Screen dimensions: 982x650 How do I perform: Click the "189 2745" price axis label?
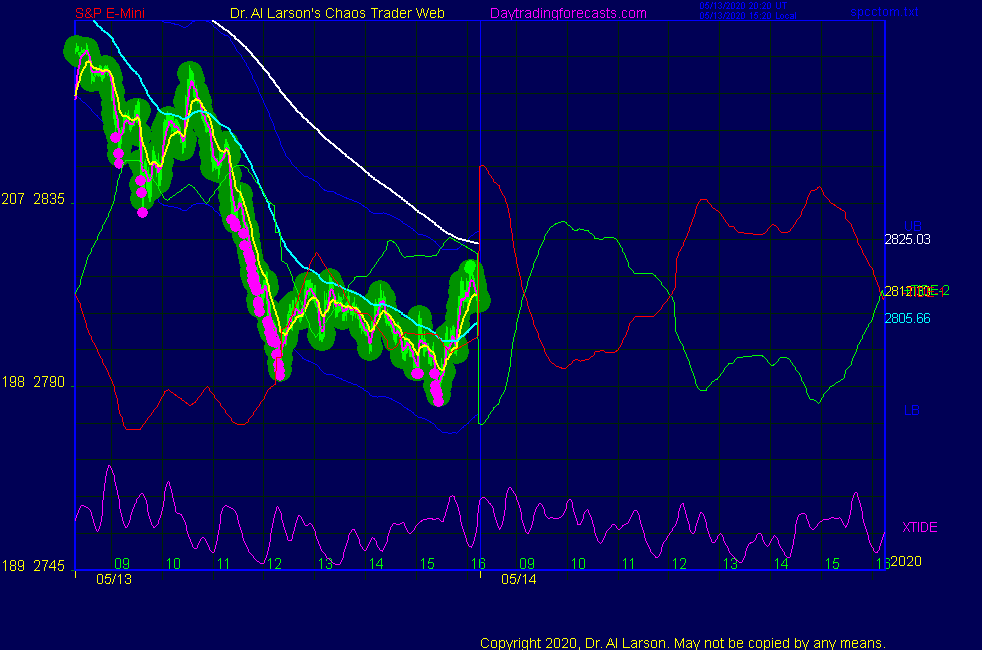[33, 566]
